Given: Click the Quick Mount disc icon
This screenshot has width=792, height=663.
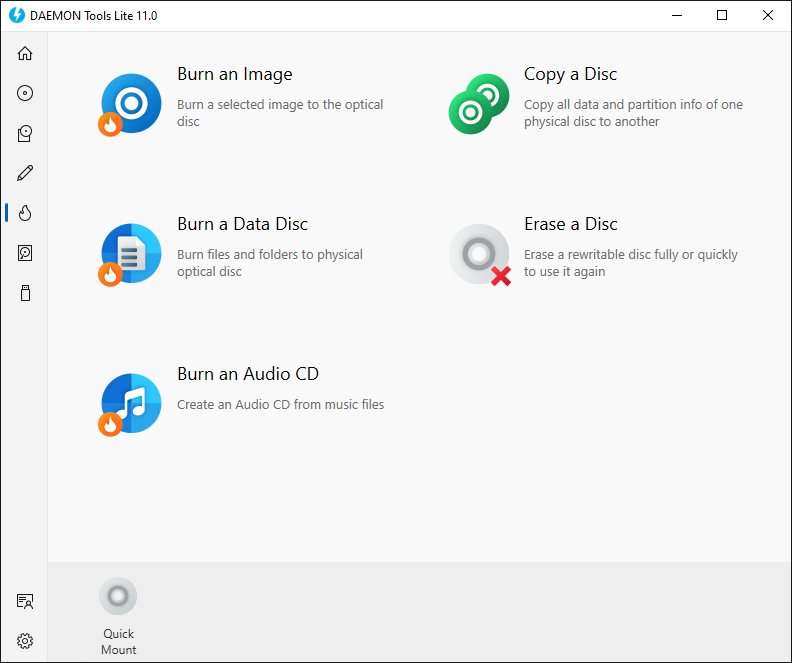Looking at the screenshot, I should pyautogui.click(x=118, y=596).
